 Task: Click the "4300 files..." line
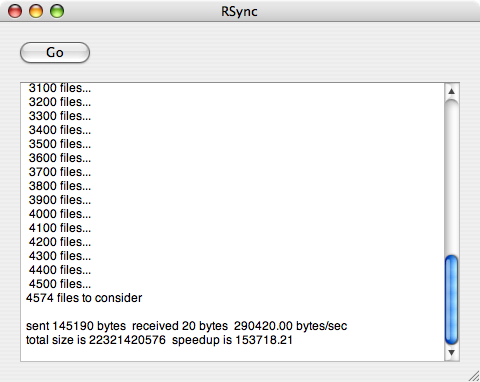click(60, 256)
